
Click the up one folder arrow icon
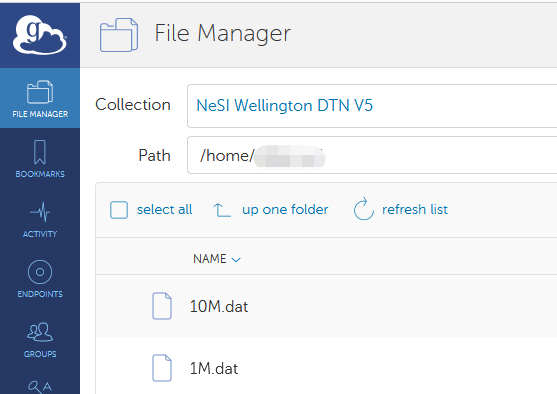coord(222,210)
